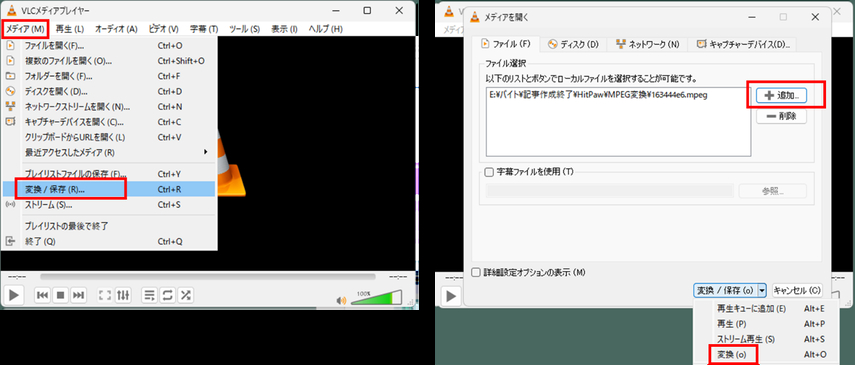This screenshot has width=855, height=365.
Task: Toggle fullscreen video mode
Action: coord(105,295)
